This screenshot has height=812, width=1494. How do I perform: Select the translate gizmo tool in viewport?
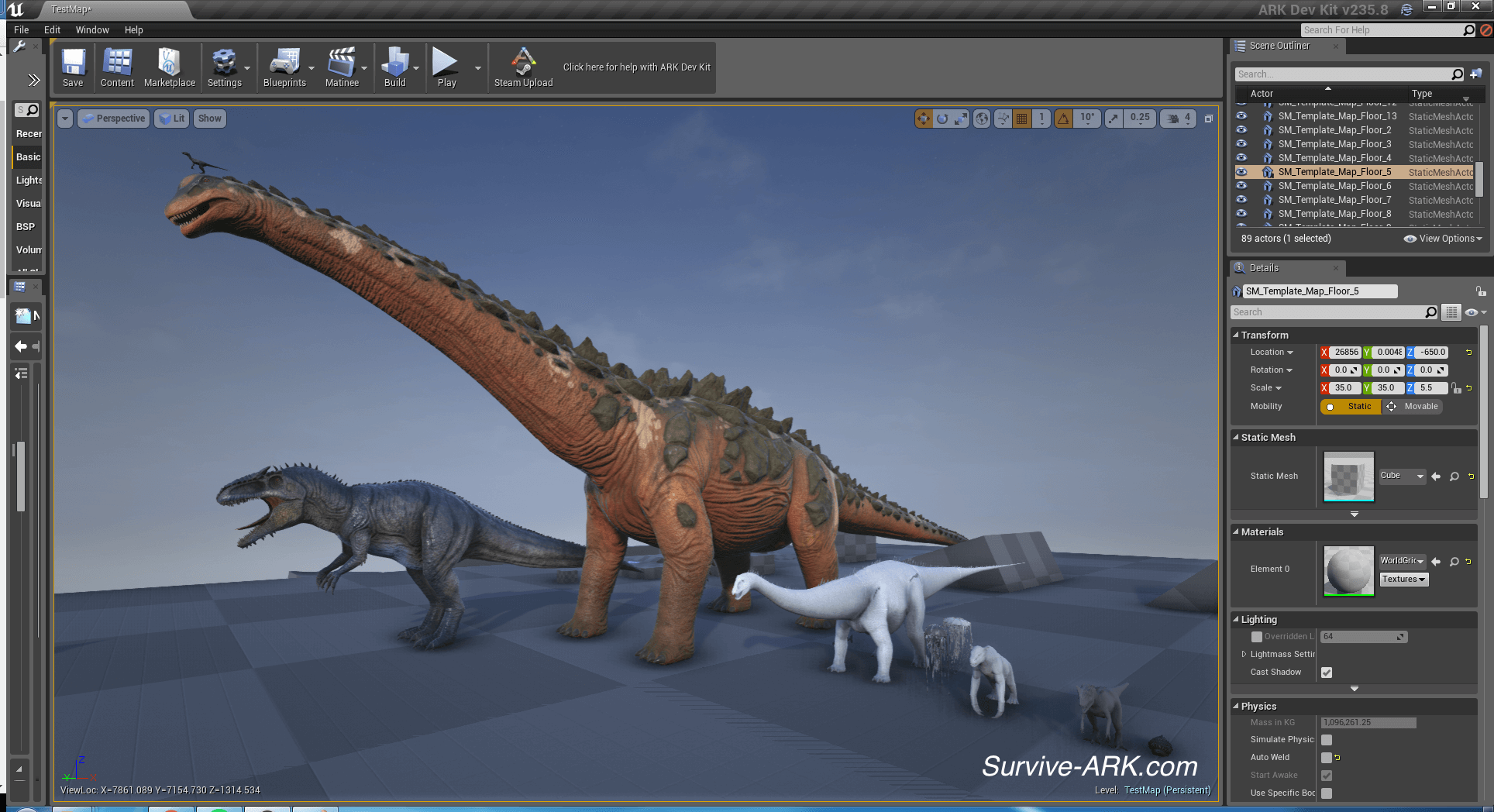pyautogui.click(x=923, y=119)
